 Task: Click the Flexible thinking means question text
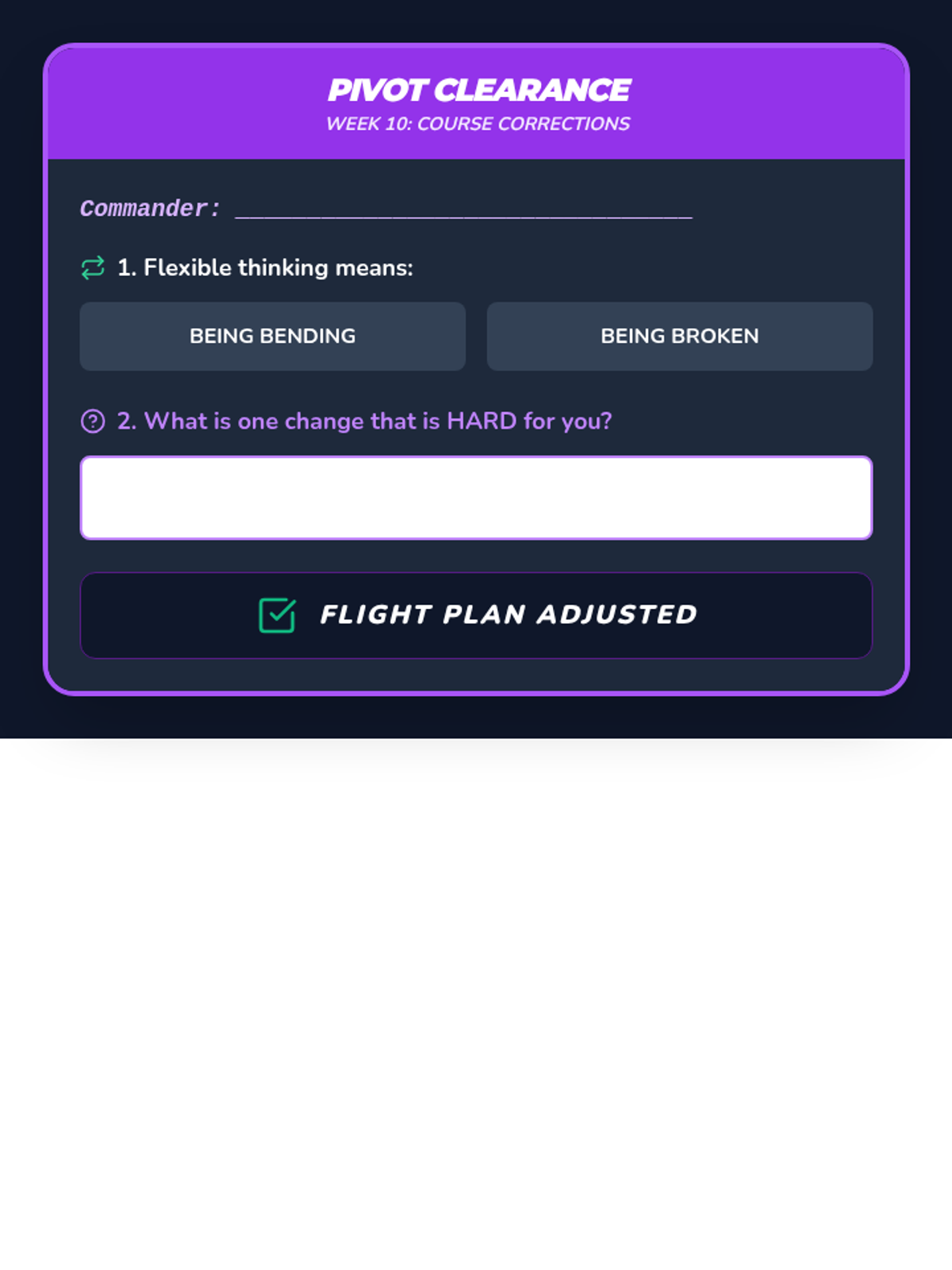[x=266, y=268]
